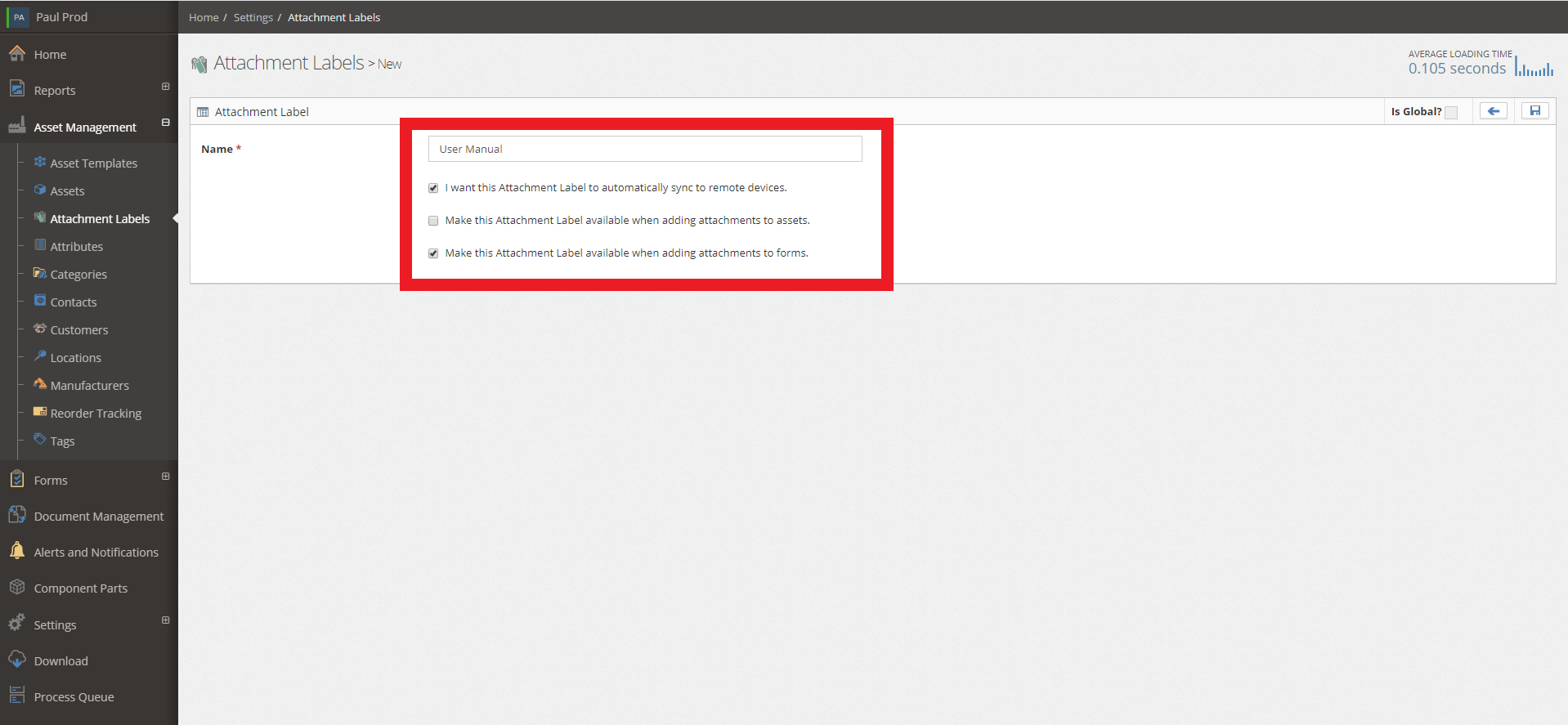Click the Home house icon in sidebar
Image resolution: width=1568 pixels, height=725 pixels.
[x=17, y=54]
